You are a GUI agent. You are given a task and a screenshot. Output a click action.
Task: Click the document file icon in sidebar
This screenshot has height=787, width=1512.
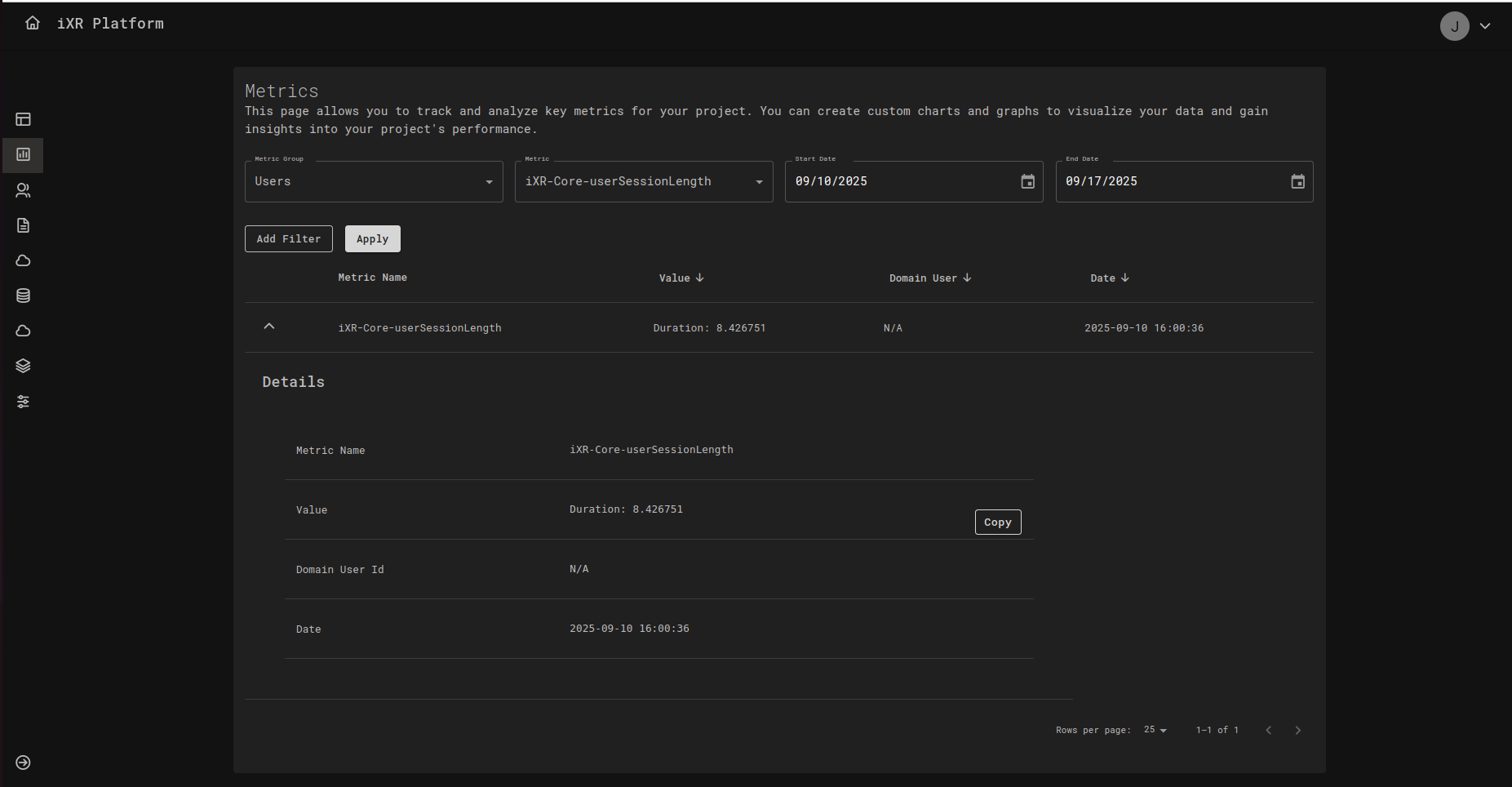click(x=23, y=225)
